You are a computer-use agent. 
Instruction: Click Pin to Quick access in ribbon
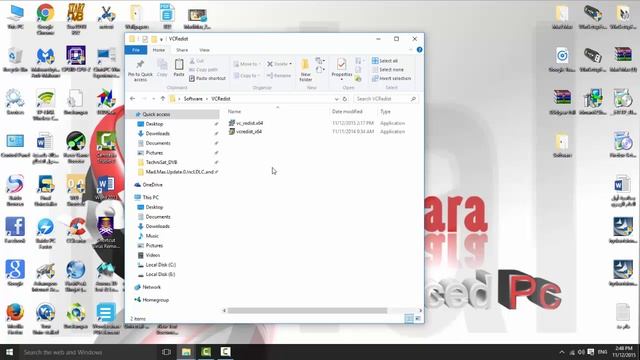point(140,70)
